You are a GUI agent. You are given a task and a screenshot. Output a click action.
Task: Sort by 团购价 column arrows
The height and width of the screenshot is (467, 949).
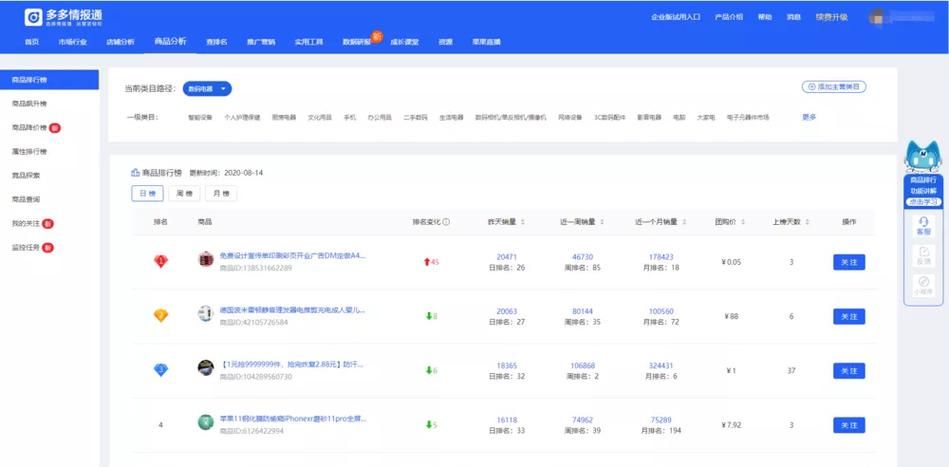(x=743, y=222)
